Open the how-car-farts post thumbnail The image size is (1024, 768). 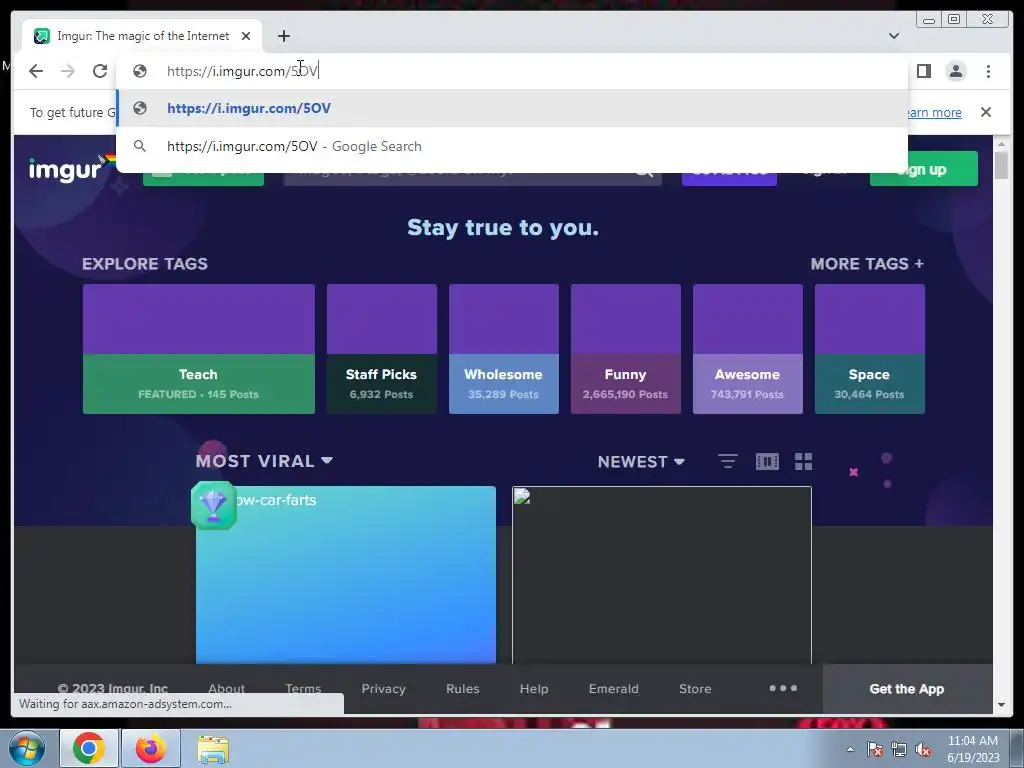coord(346,575)
